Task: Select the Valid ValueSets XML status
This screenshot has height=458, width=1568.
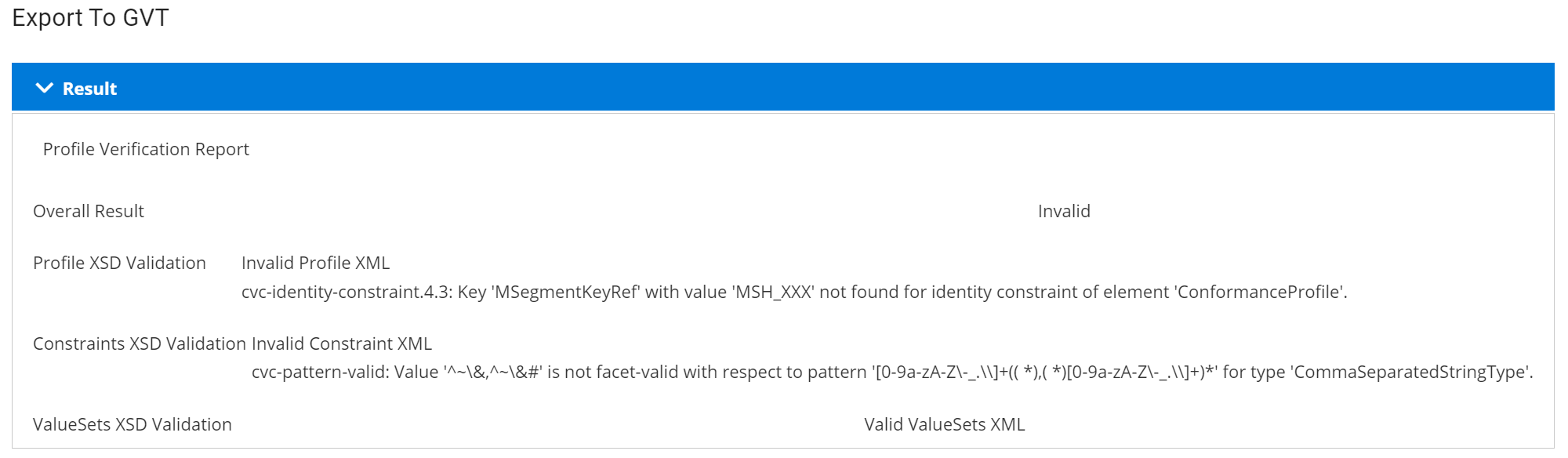Action: tap(944, 424)
